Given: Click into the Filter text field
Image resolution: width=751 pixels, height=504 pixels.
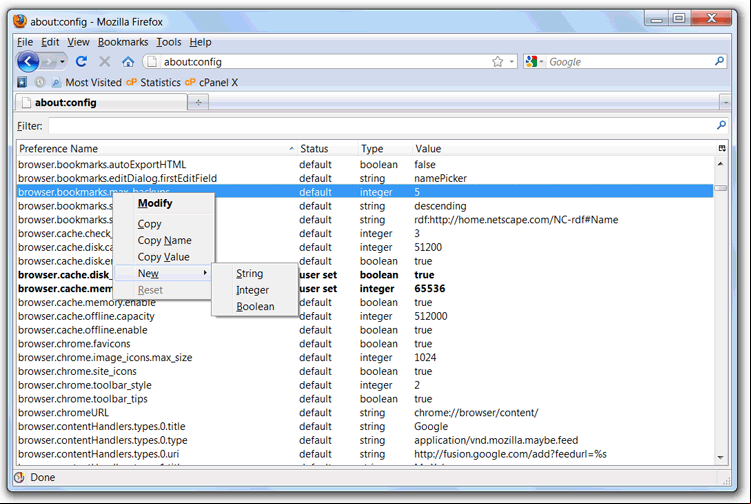Looking at the screenshot, I should 381,126.
